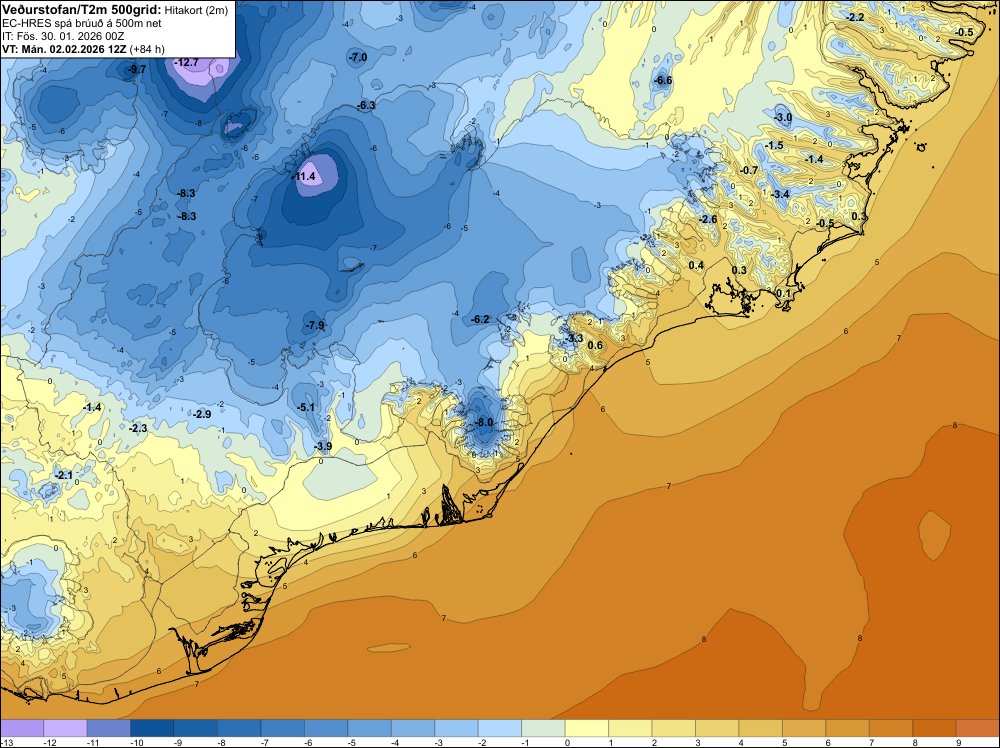Viewport: 1000px width, 748px height.
Task: Select legend swatch between 8 and 9
Action: [x=934, y=729]
